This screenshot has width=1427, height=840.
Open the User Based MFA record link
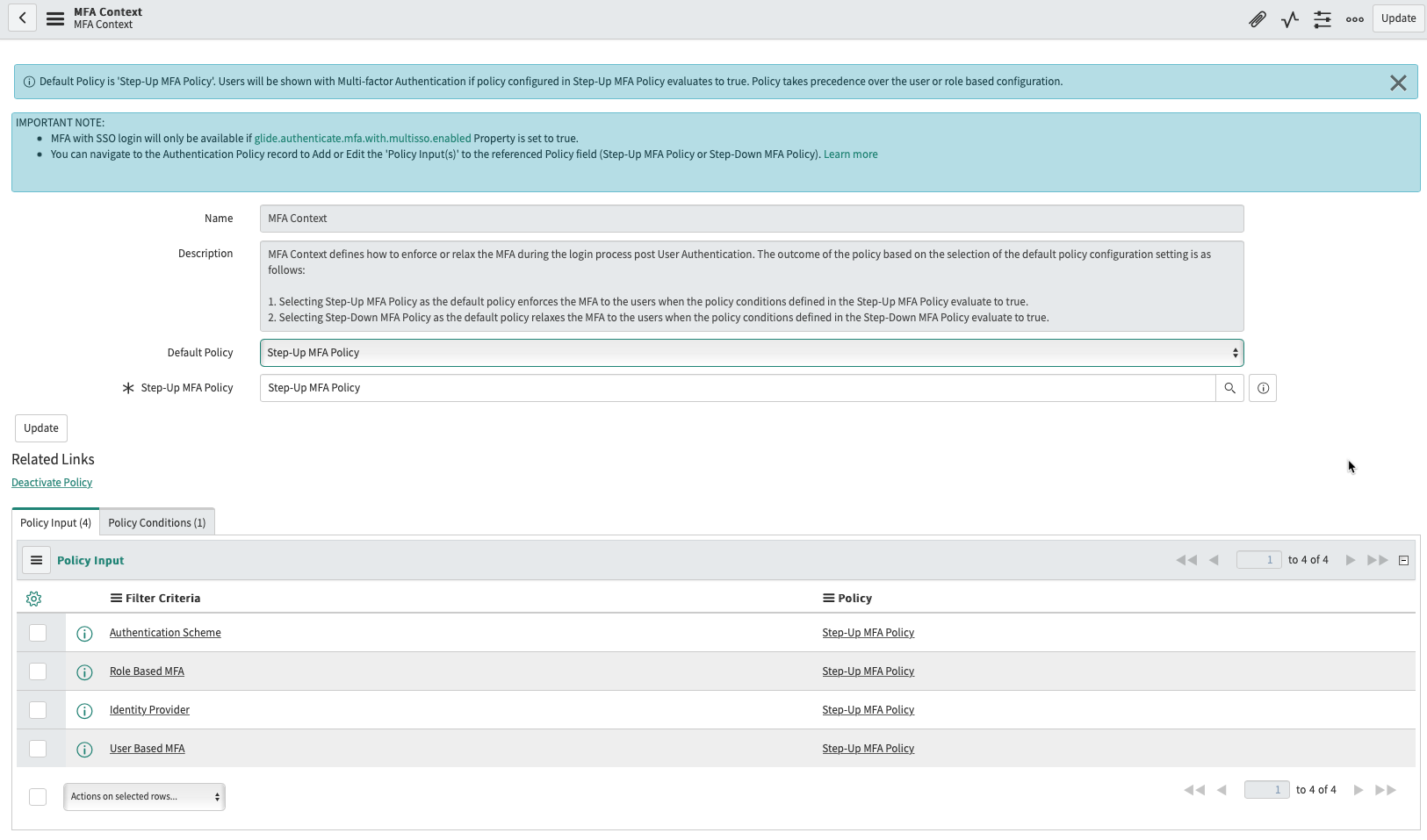point(148,749)
